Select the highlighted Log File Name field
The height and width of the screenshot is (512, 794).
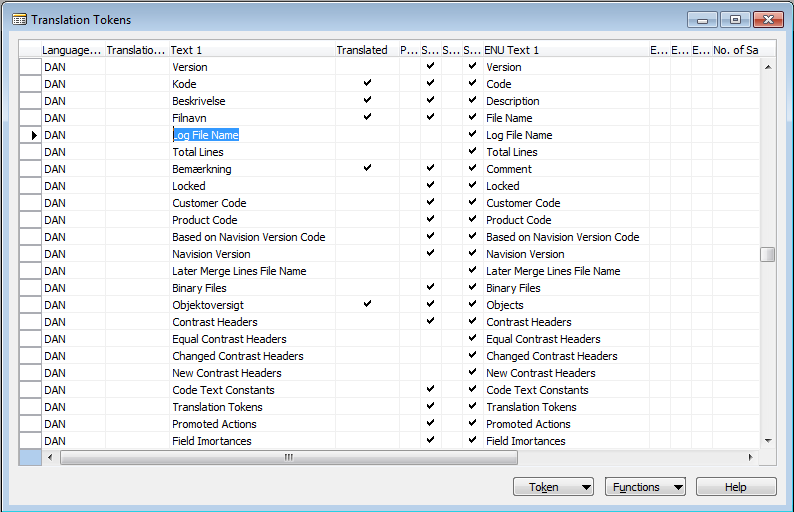pyautogui.click(x=206, y=135)
